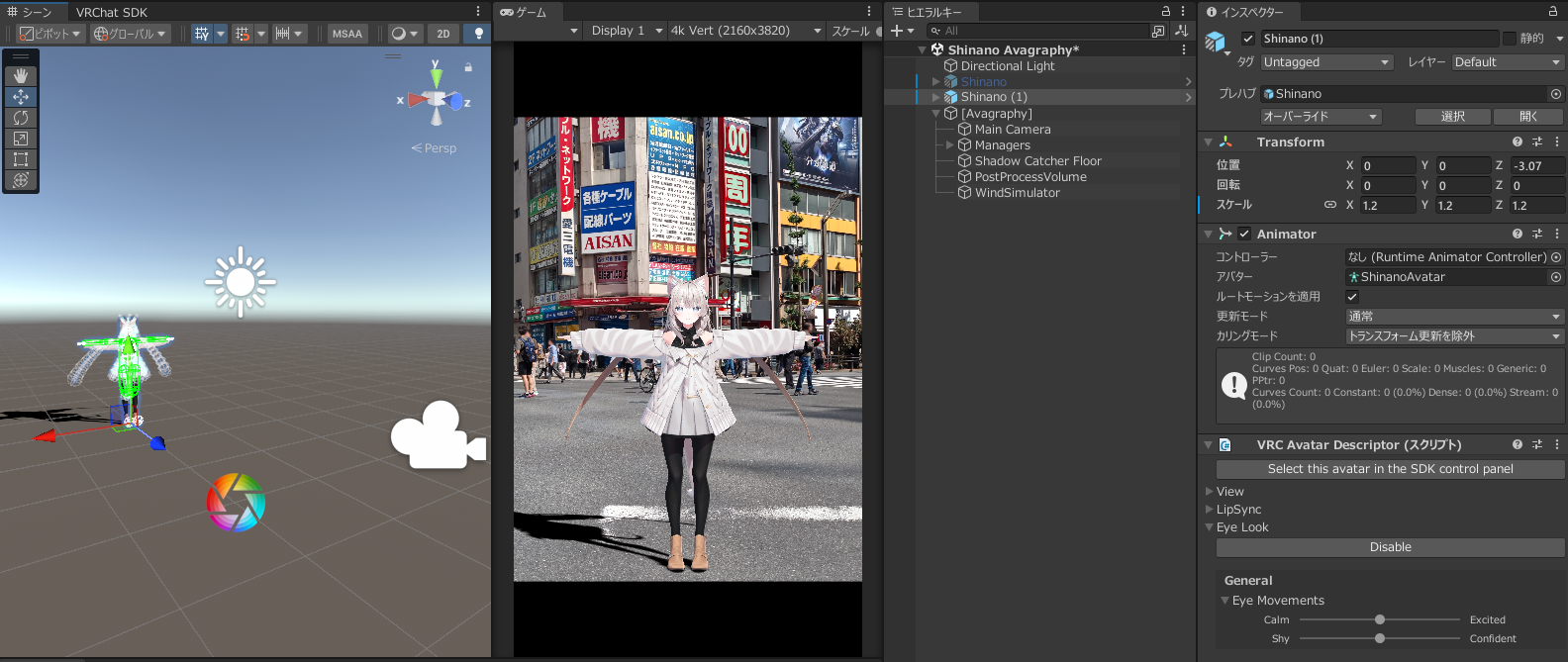Image resolution: width=1568 pixels, height=662 pixels.
Task: Open the Default layer dropdown
Action: (1508, 62)
